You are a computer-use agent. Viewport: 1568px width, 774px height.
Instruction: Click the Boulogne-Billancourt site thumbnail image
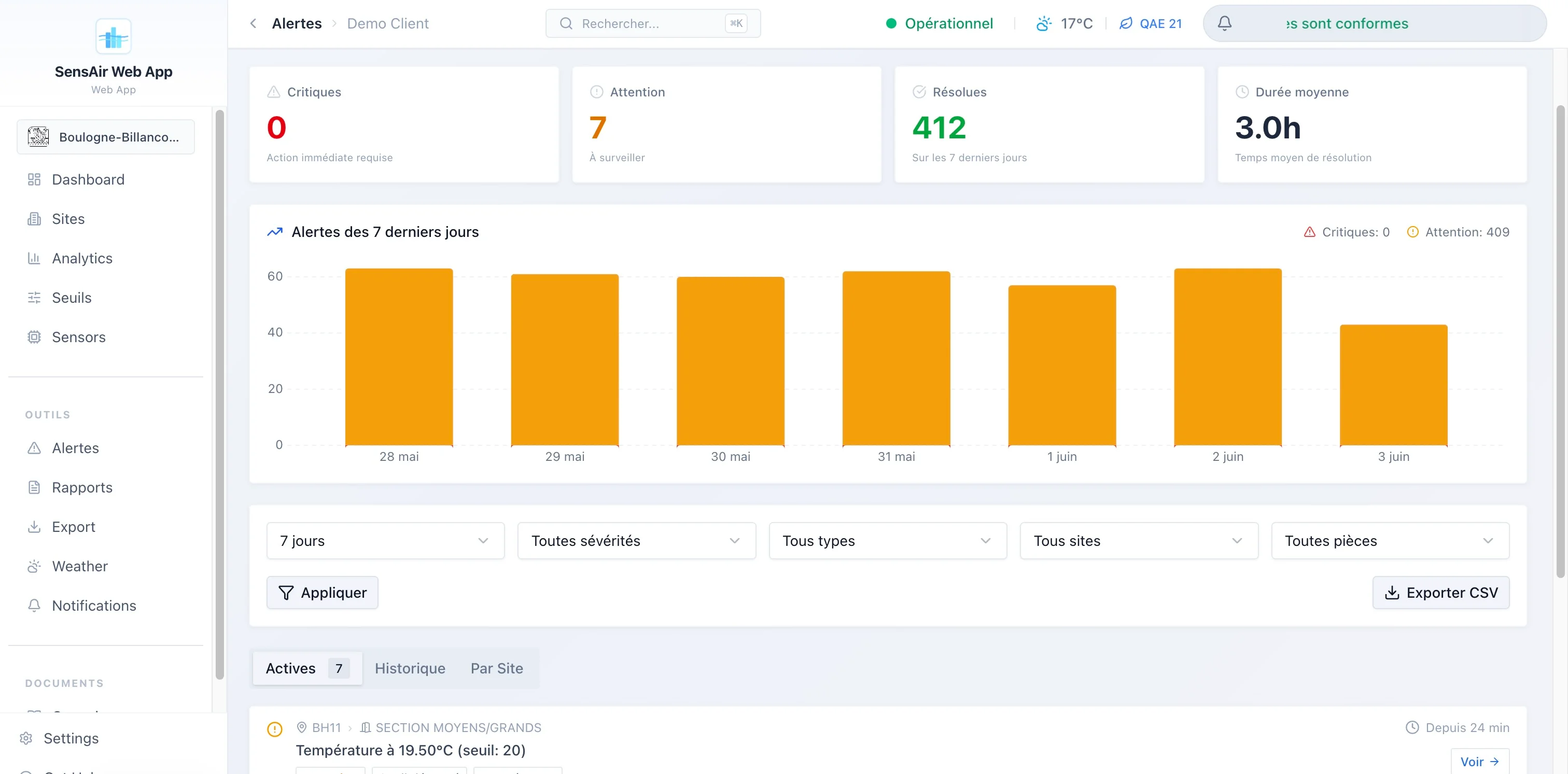[38, 137]
